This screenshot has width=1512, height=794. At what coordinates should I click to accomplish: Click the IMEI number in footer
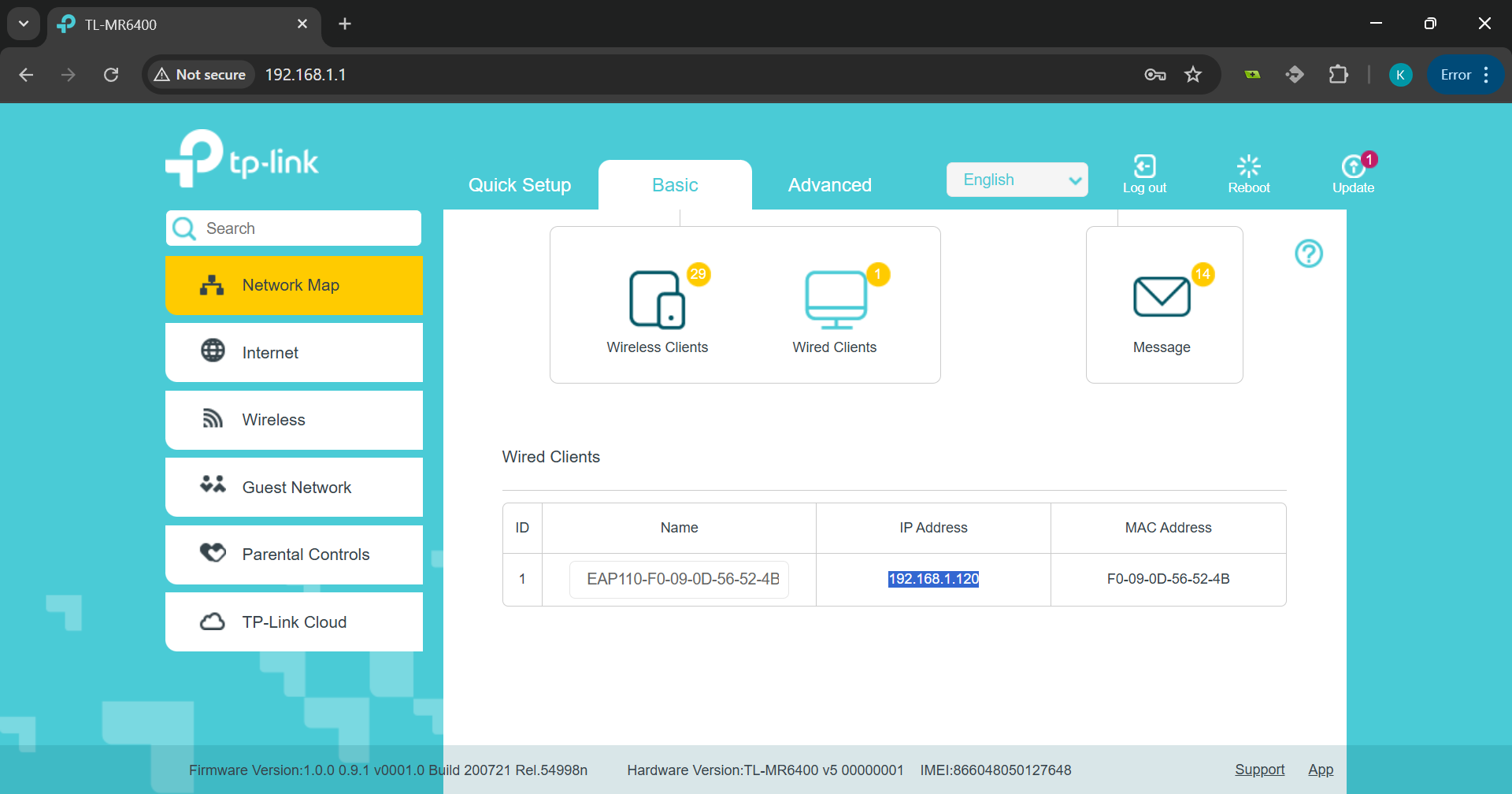coord(995,770)
